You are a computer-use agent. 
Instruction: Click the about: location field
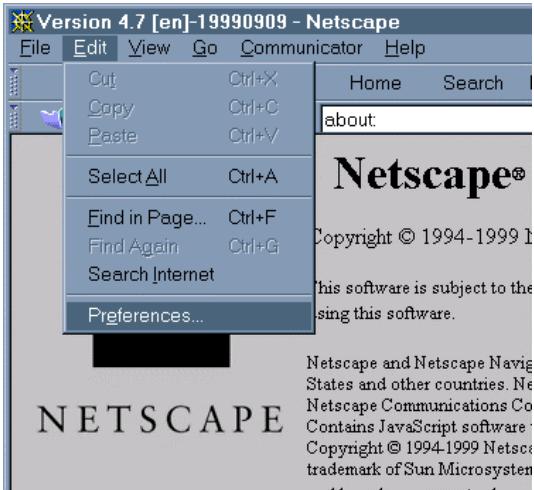(427, 120)
